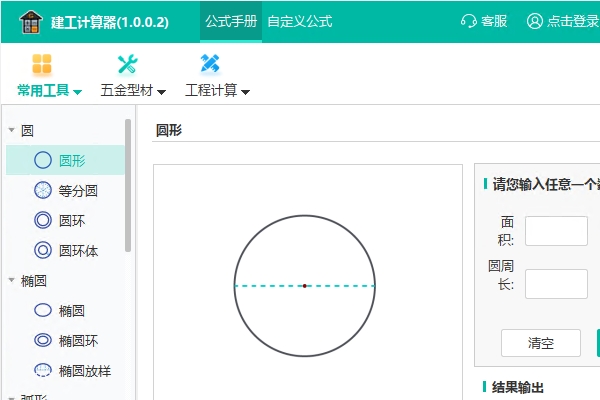Select the 圆形 circle icon in sidebar
The image size is (600, 400).
click(x=43, y=160)
